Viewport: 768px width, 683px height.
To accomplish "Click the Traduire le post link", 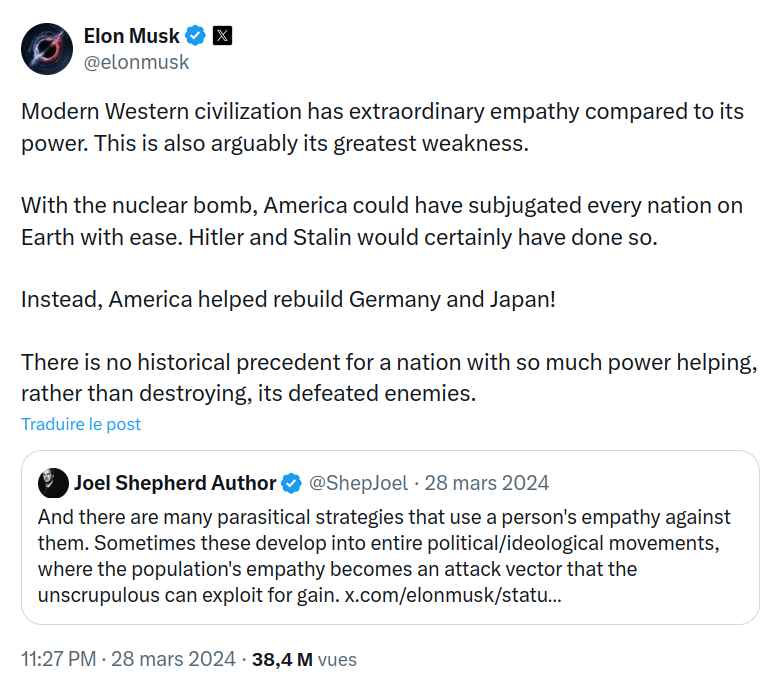I will click(81, 424).
